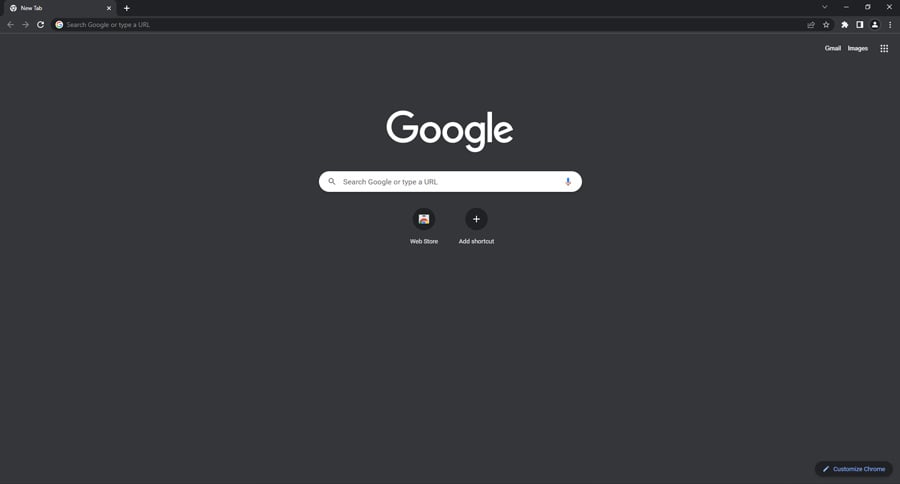Click the search magnifier icon in search box
Screen dimensions: 900x484
pyautogui.click(x=332, y=181)
